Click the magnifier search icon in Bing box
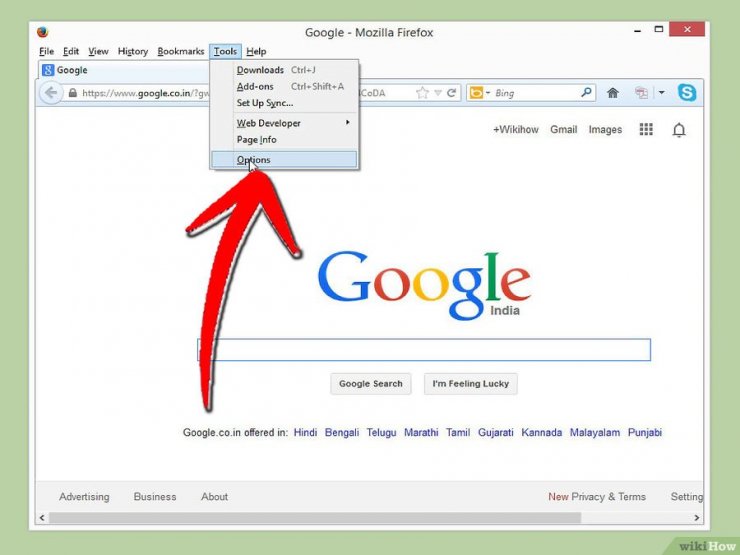The height and width of the screenshot is (555, 740). click(x=586, y=92)
